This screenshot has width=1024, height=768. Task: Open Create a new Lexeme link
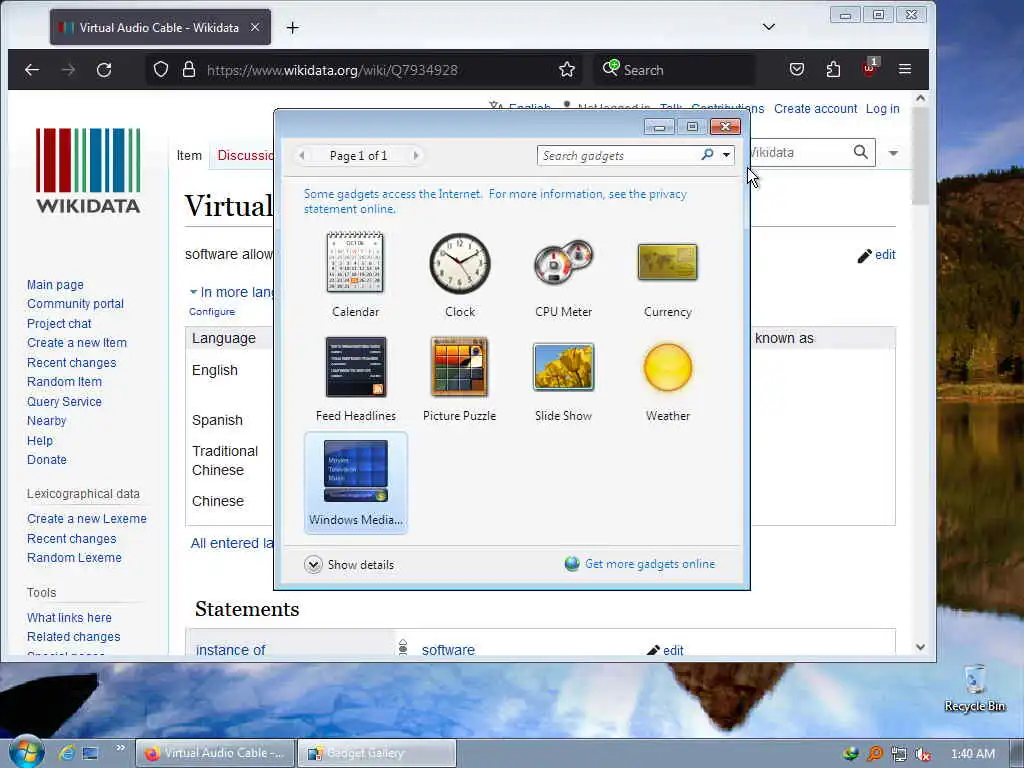click(87, 519)
